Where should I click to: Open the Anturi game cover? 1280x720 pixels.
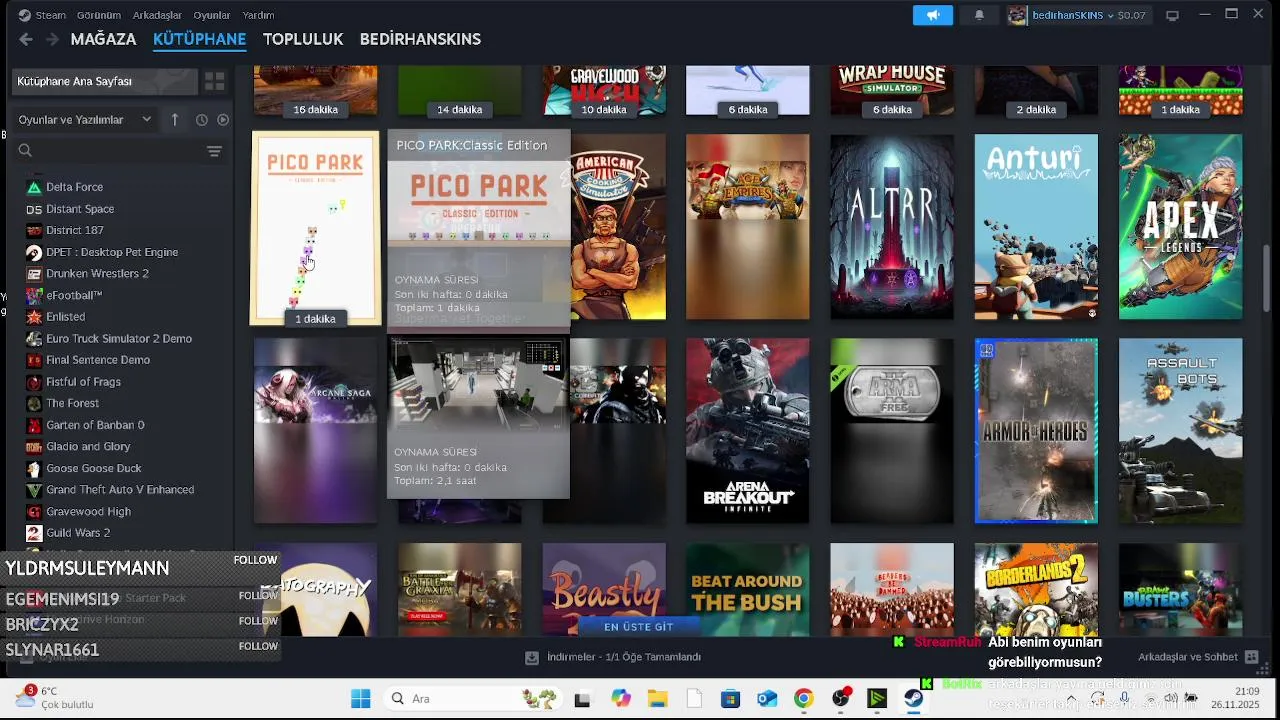click(1036, 227)
